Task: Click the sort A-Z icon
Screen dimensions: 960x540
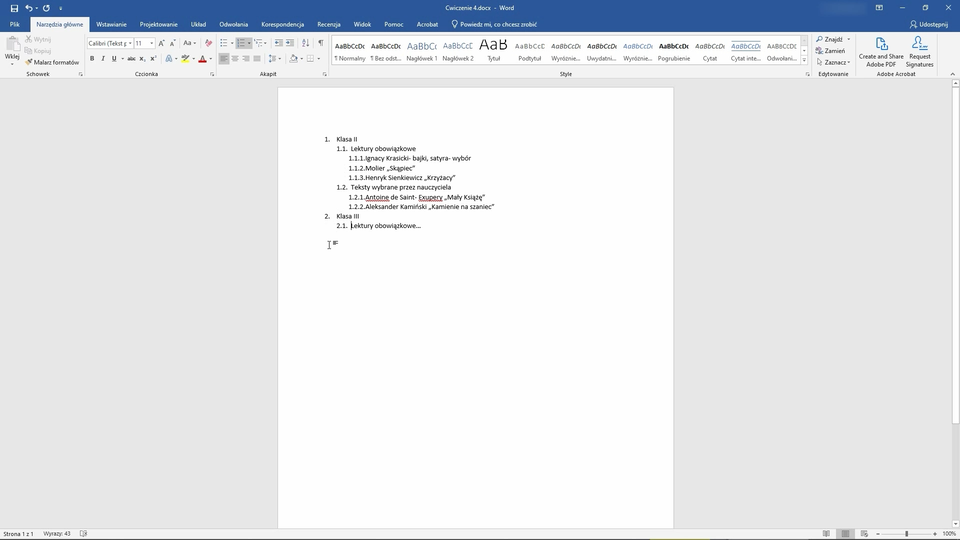Action: tap(306, 43)
